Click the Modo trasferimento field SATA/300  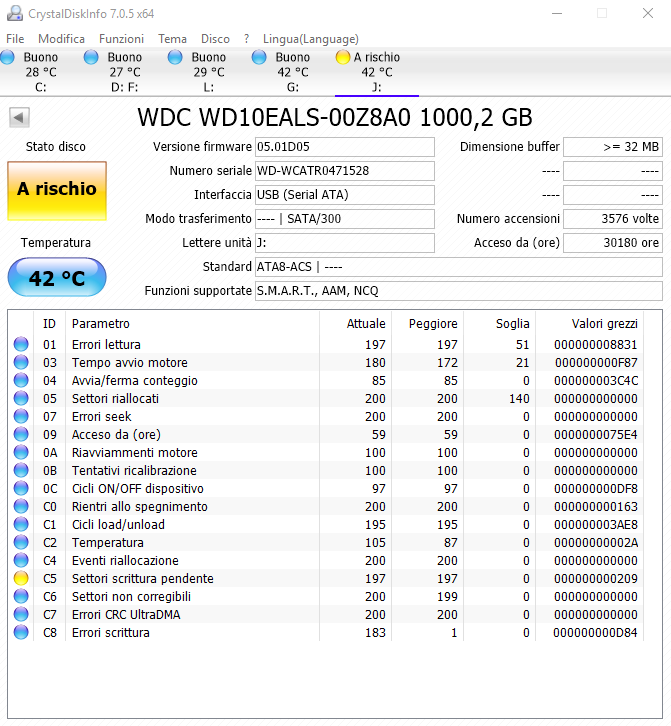[x=345, y=219]
